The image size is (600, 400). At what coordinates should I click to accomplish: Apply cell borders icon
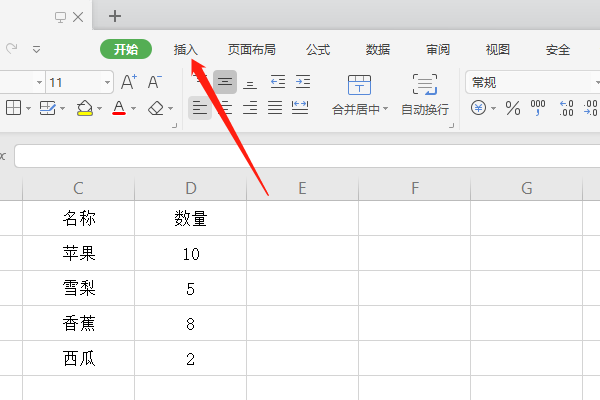13,108
